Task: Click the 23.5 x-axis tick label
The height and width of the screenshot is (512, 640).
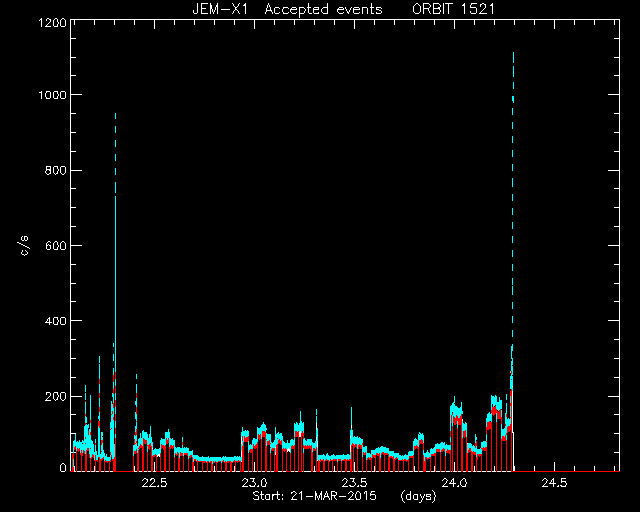Action: (x=354, y=483)
